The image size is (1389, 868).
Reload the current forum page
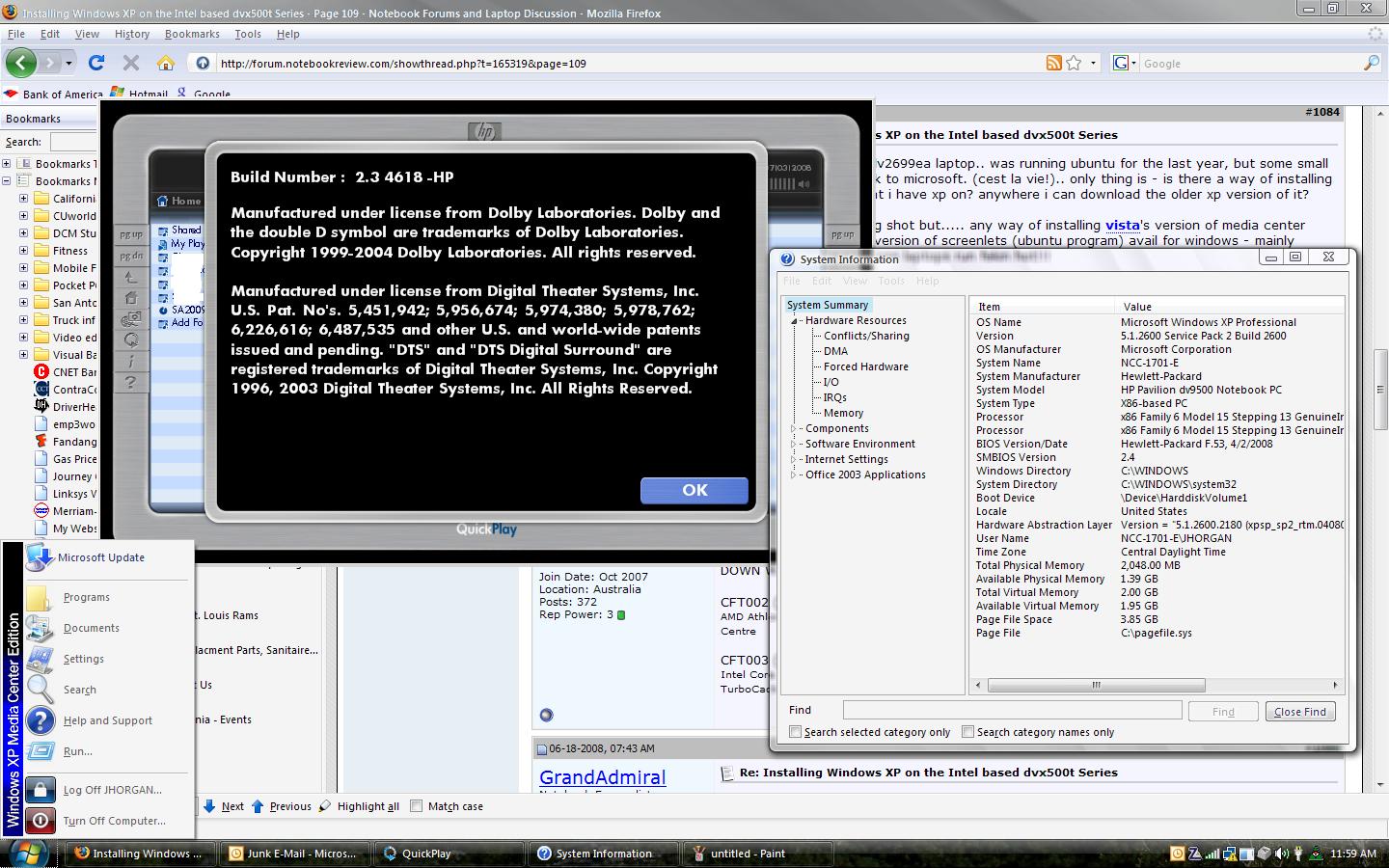(96, 63)
